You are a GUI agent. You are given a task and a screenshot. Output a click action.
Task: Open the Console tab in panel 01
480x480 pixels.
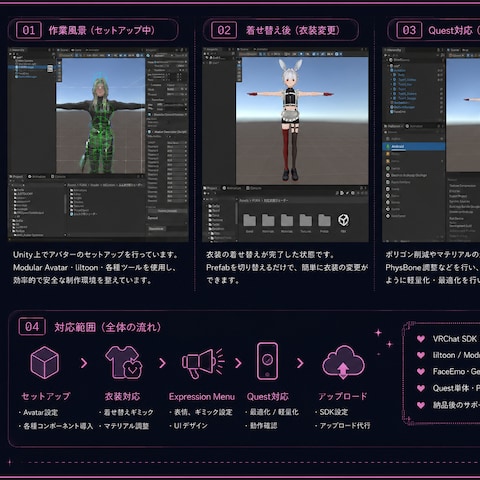coord(58,177)
